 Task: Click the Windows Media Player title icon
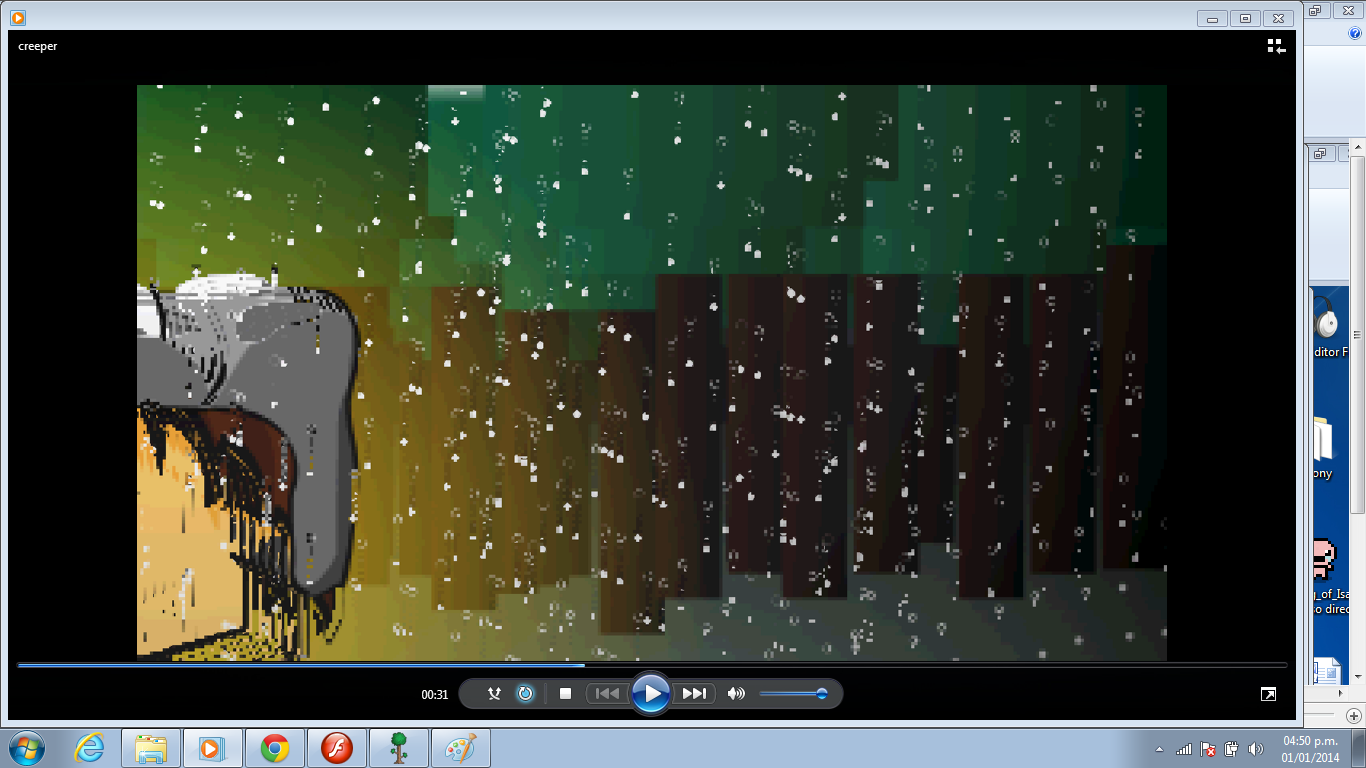click(x=18, y=17)
